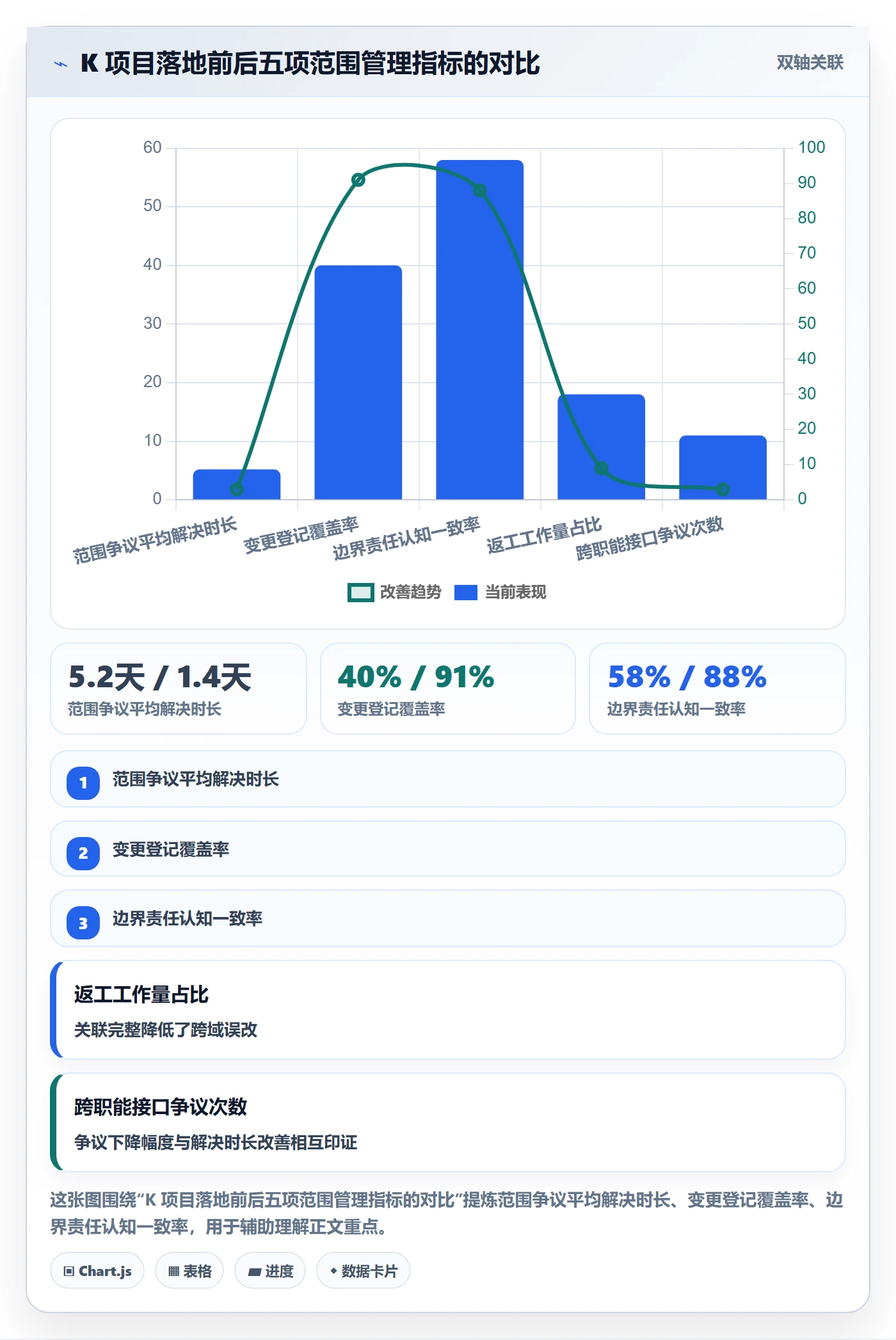Click the blue bar for 边界责任认知一致率
Screen dimensions: 896x1340
[x=480, y=330]
